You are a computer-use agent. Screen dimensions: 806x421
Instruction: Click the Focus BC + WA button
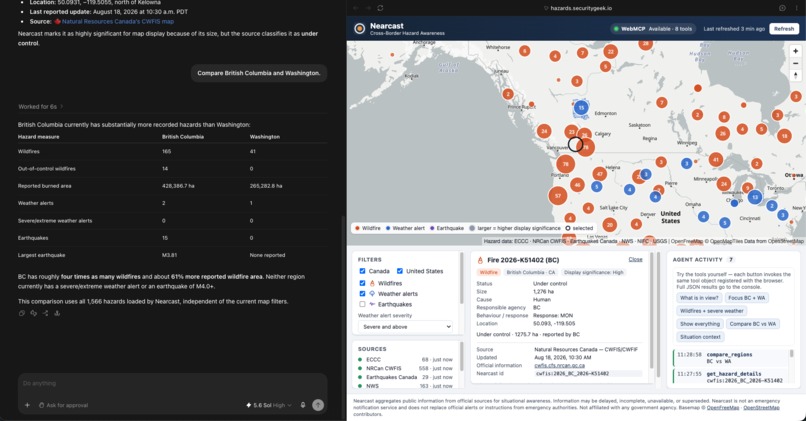pos(746,298)
